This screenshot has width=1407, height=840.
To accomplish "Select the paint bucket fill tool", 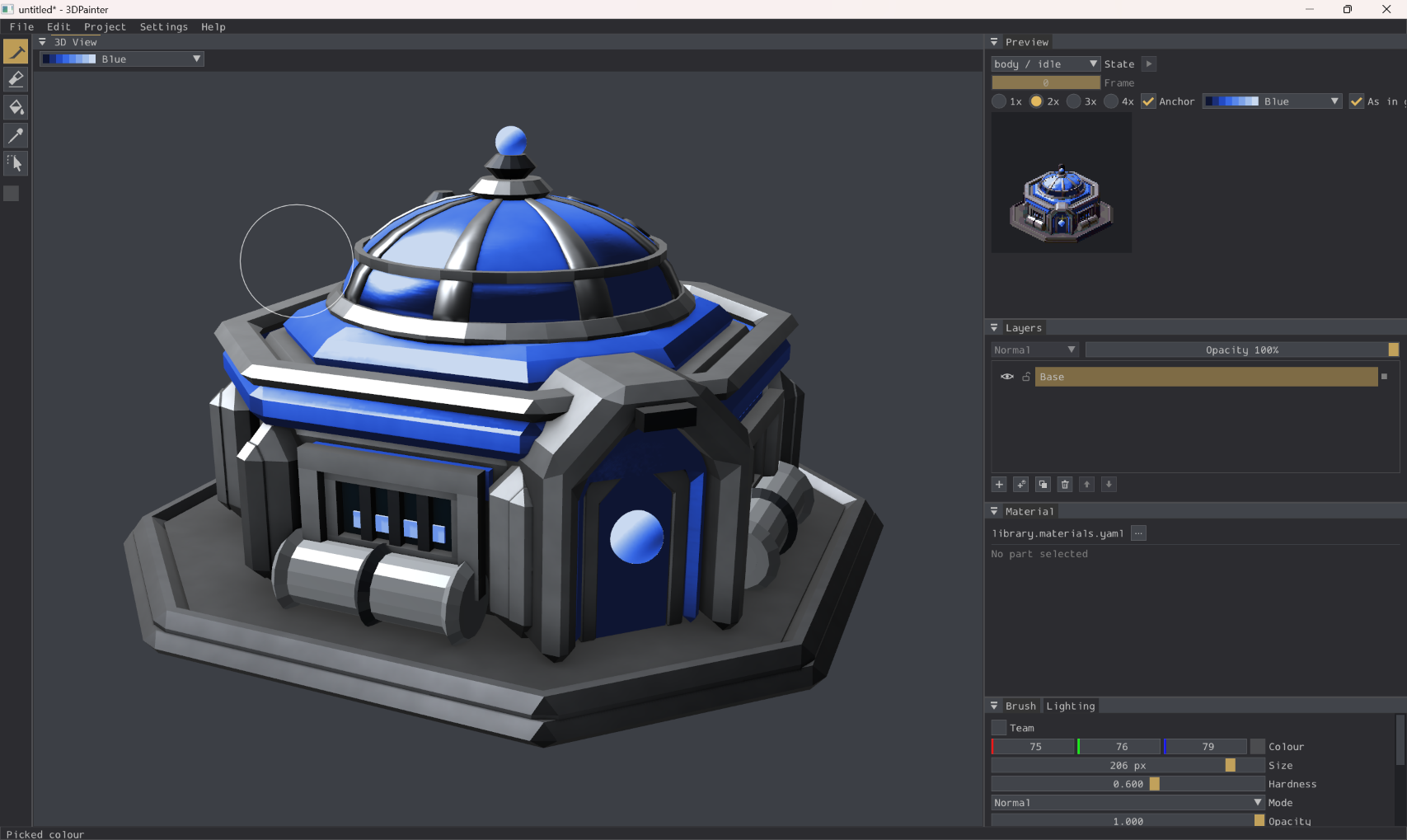I will pyautogui.click(x=16, y=107).
